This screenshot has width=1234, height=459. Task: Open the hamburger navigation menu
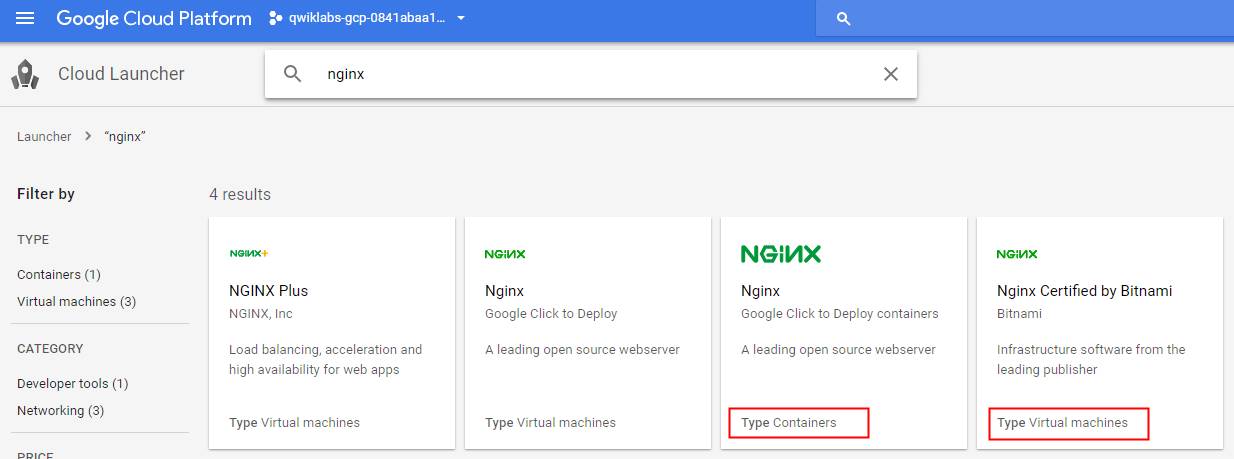coord(25,19)
